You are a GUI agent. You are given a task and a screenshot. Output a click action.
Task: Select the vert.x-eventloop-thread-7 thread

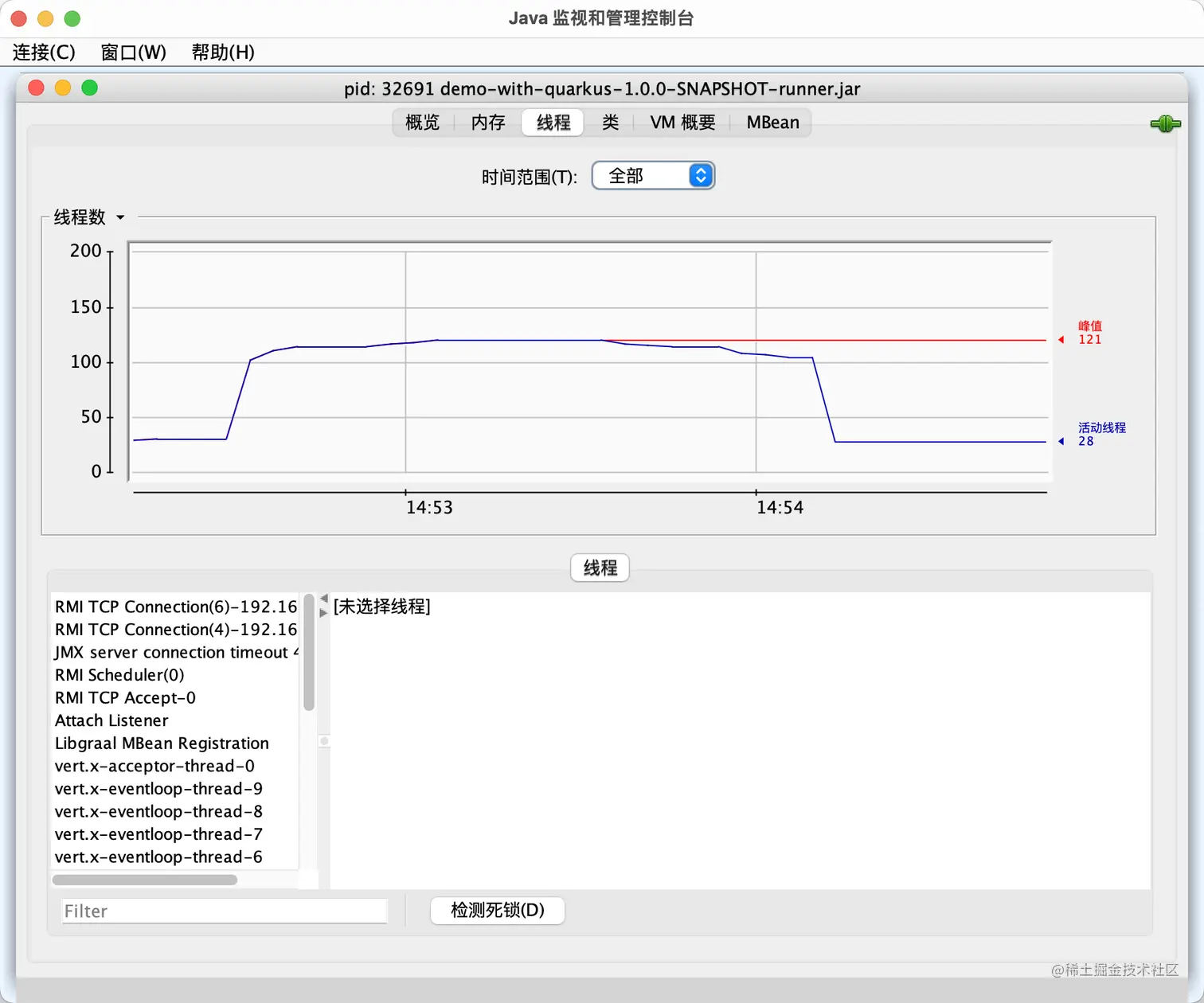175,834
